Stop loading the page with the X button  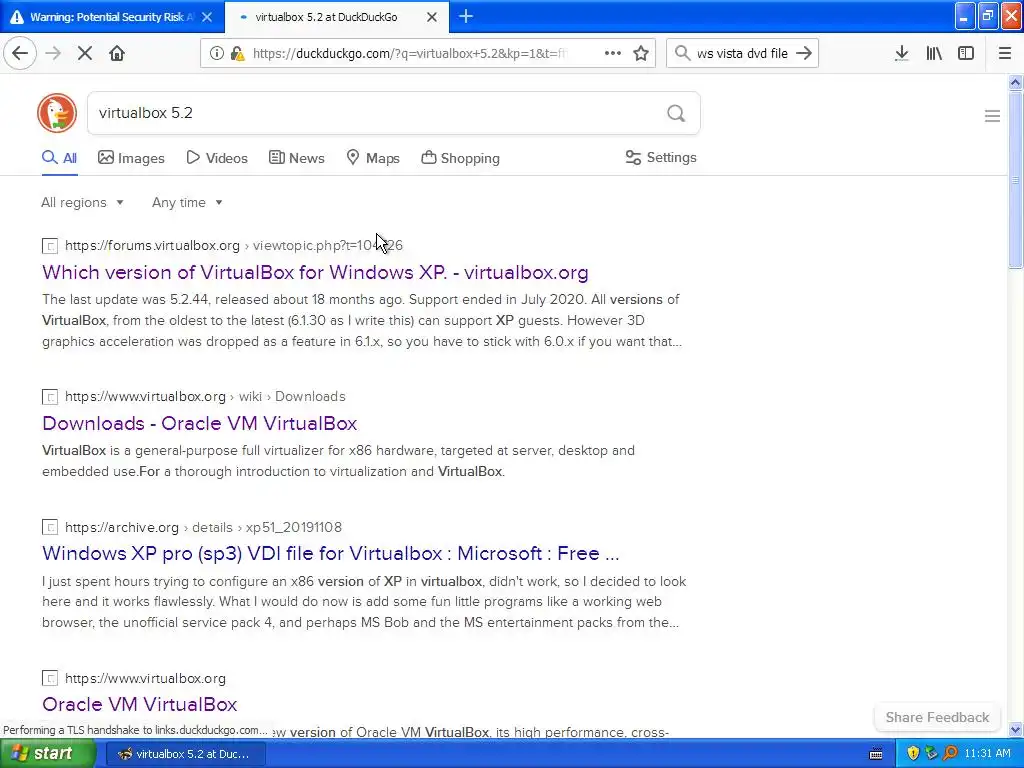[85, 53]
